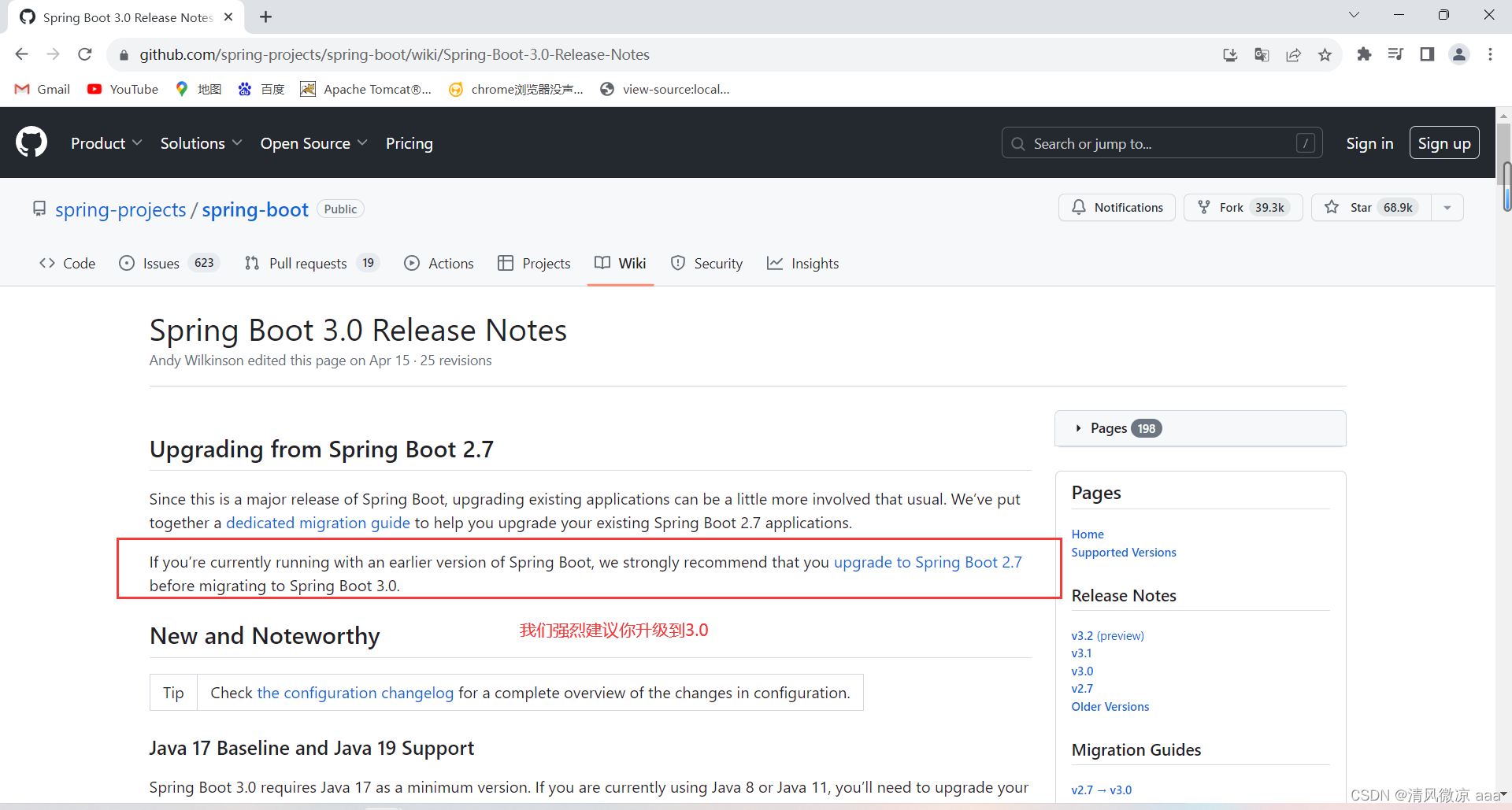This screenshot has height=810, width=1512.
Task: Click the browser address bar URL
Action: pos(395,54)
